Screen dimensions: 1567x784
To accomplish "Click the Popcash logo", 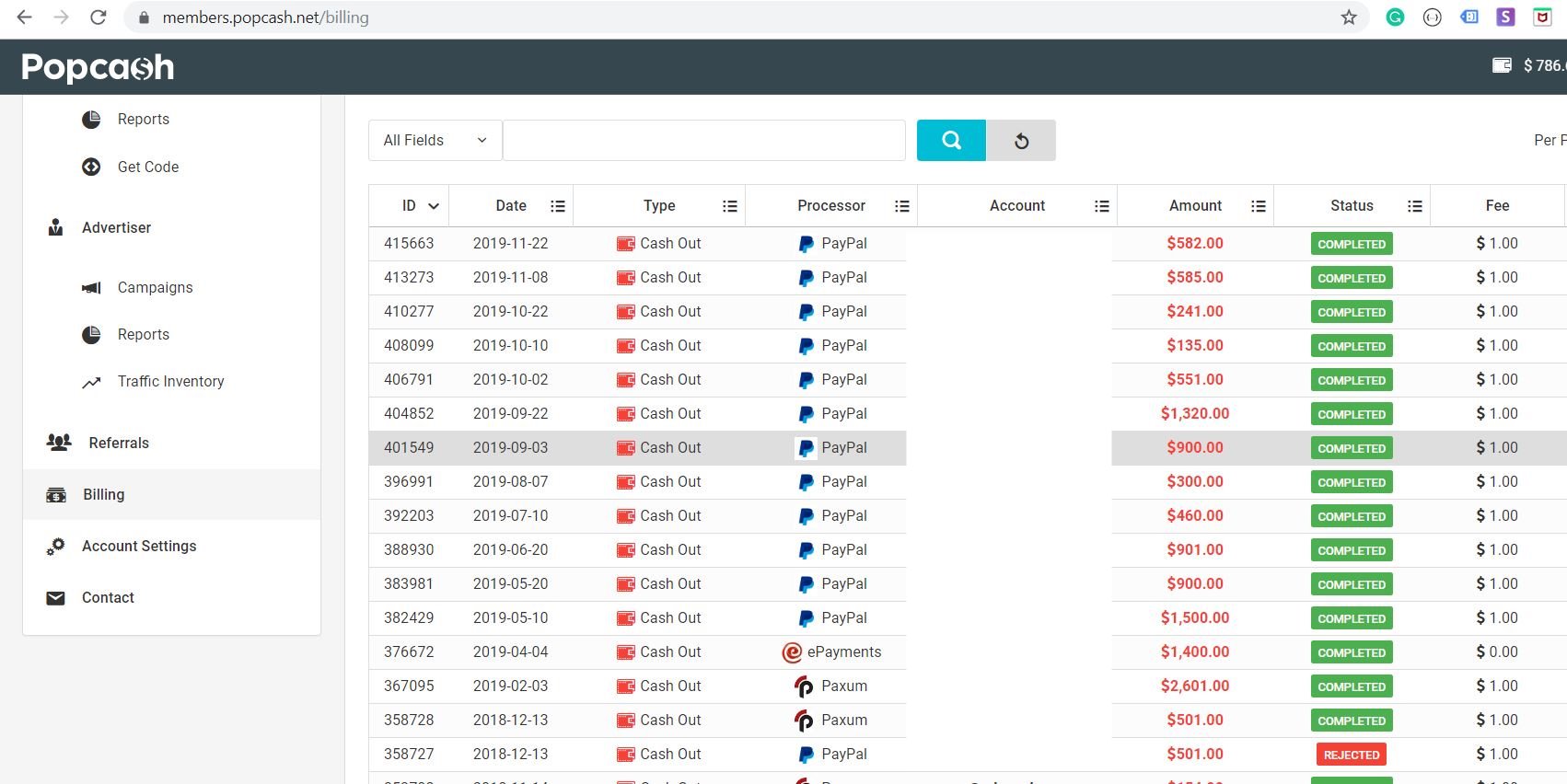I will tap(98, 67).
